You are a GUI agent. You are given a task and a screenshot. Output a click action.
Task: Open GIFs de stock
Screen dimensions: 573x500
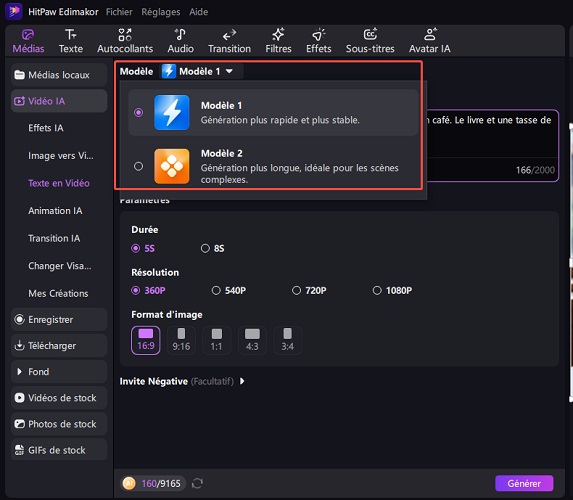tap(59, 450)
